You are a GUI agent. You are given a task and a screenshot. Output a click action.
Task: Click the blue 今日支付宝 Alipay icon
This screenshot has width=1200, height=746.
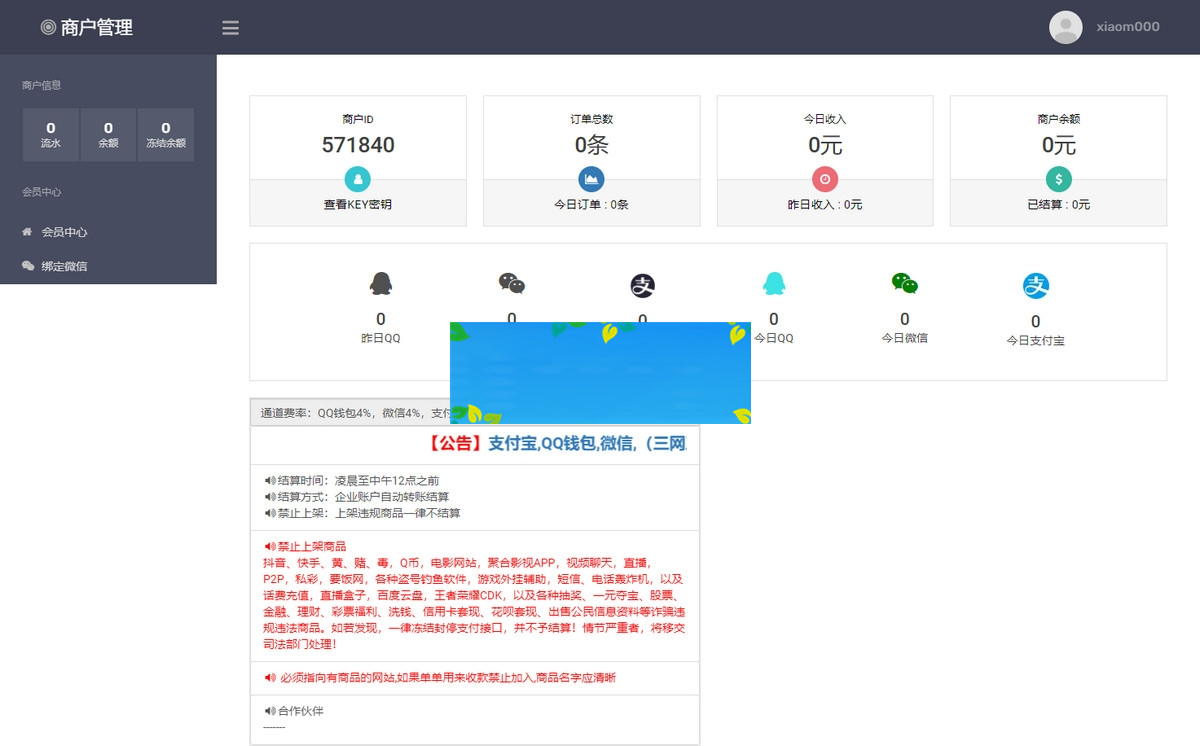[x=1035, y=284]
